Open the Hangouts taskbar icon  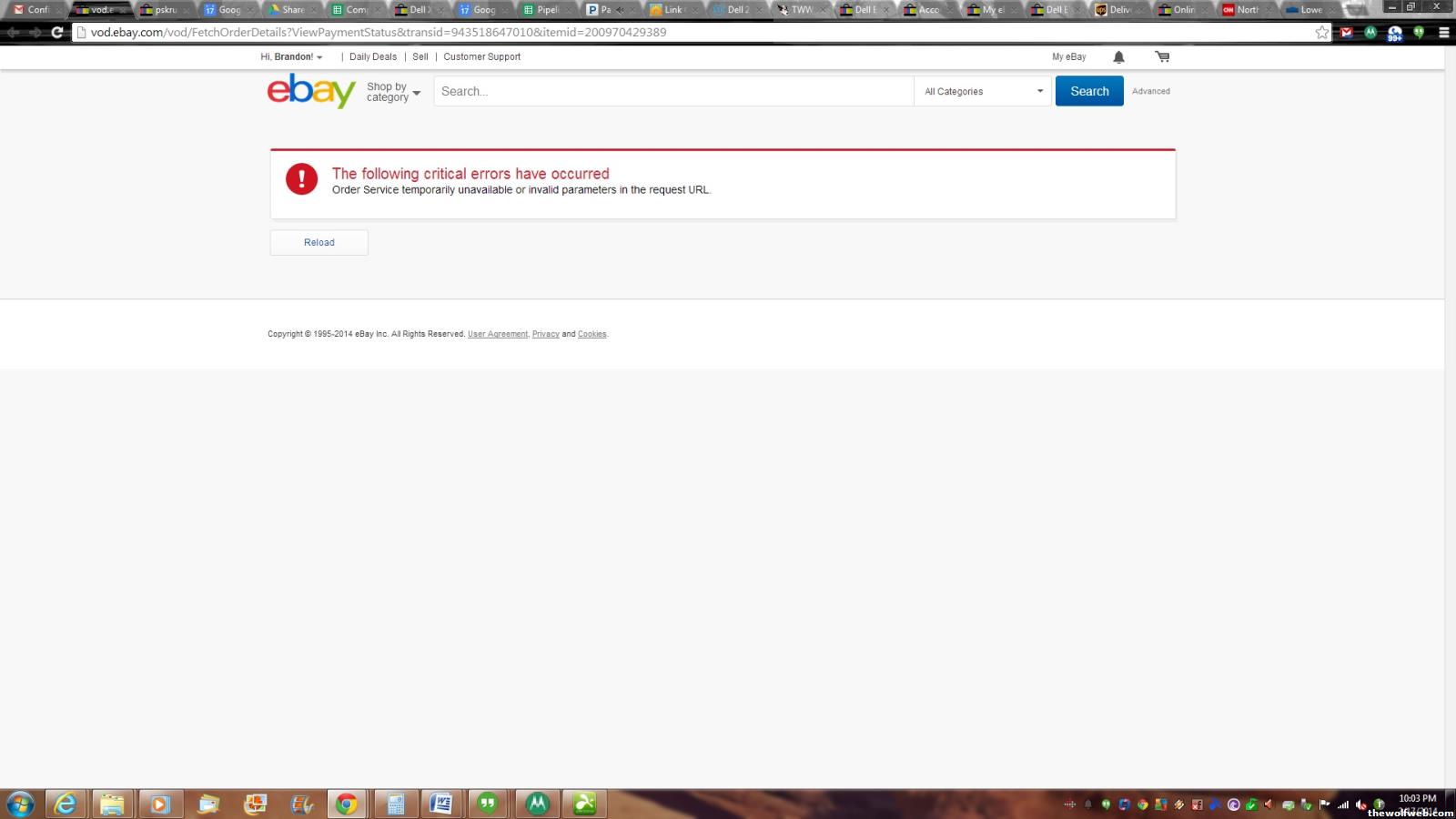[489, 804]
